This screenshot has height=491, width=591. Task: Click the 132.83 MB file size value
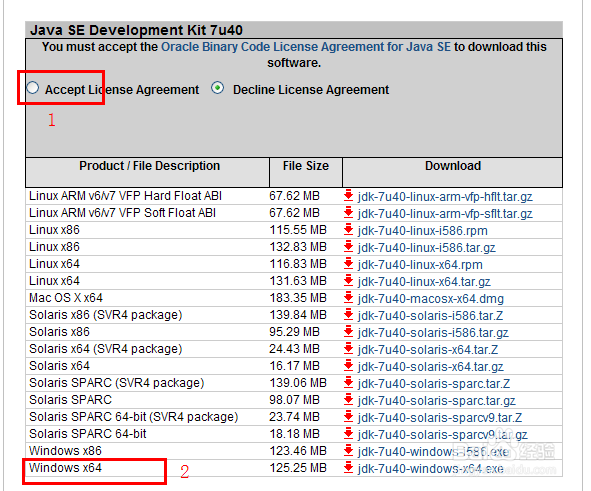point(298,247)
